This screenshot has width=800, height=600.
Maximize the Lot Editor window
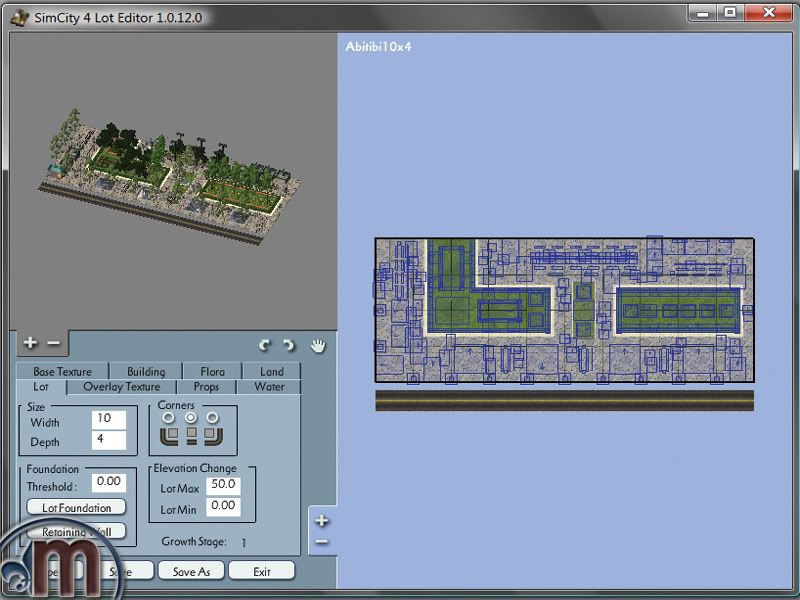point(731,12)
